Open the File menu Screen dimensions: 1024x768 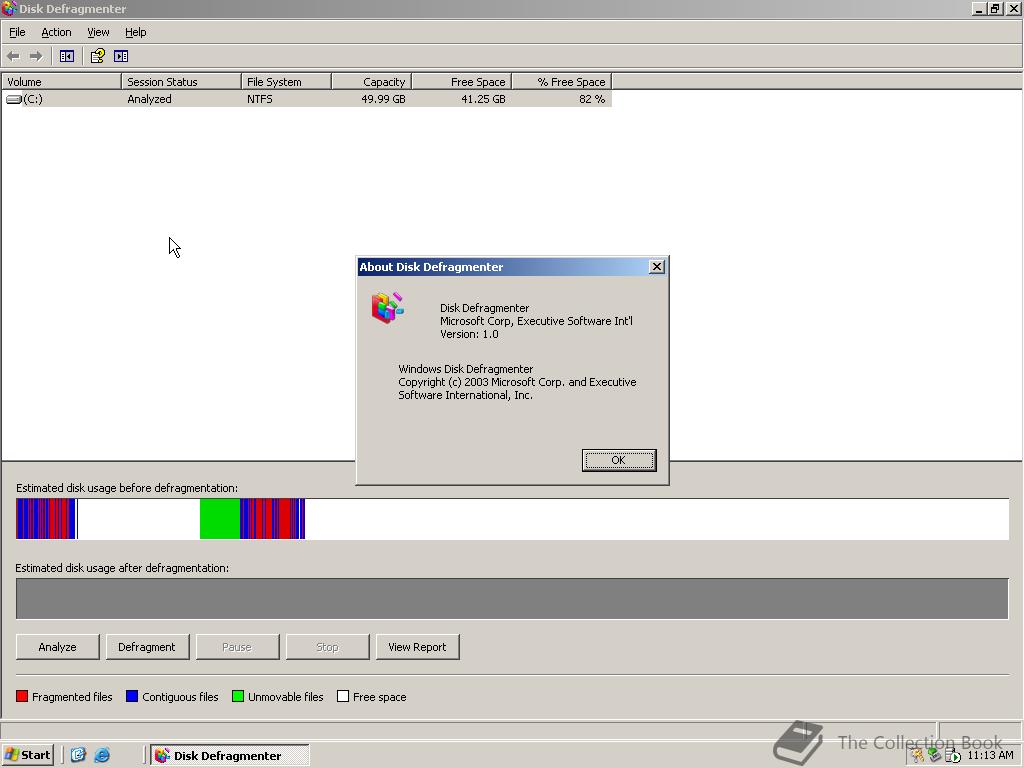click(x=17, y=32)
